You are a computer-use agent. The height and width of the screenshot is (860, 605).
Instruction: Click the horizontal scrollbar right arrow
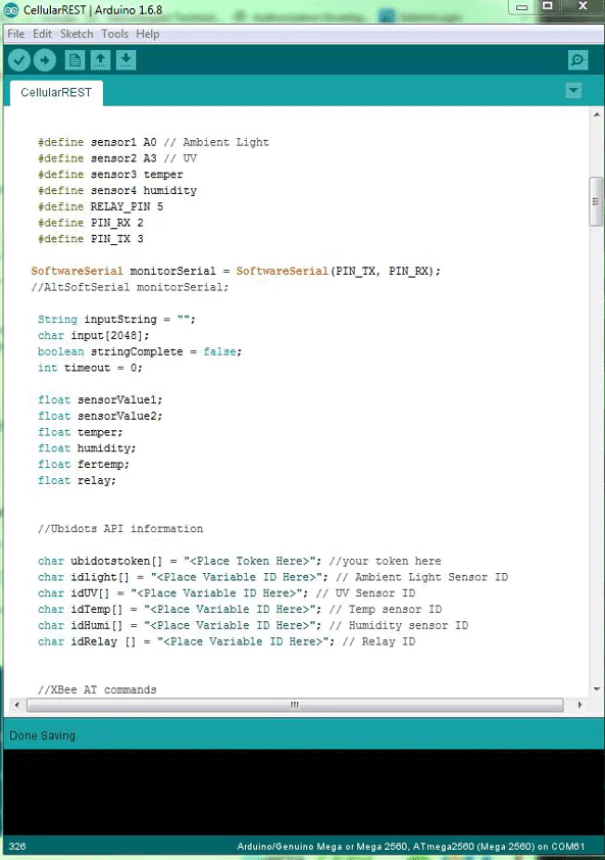pos(580,705)
